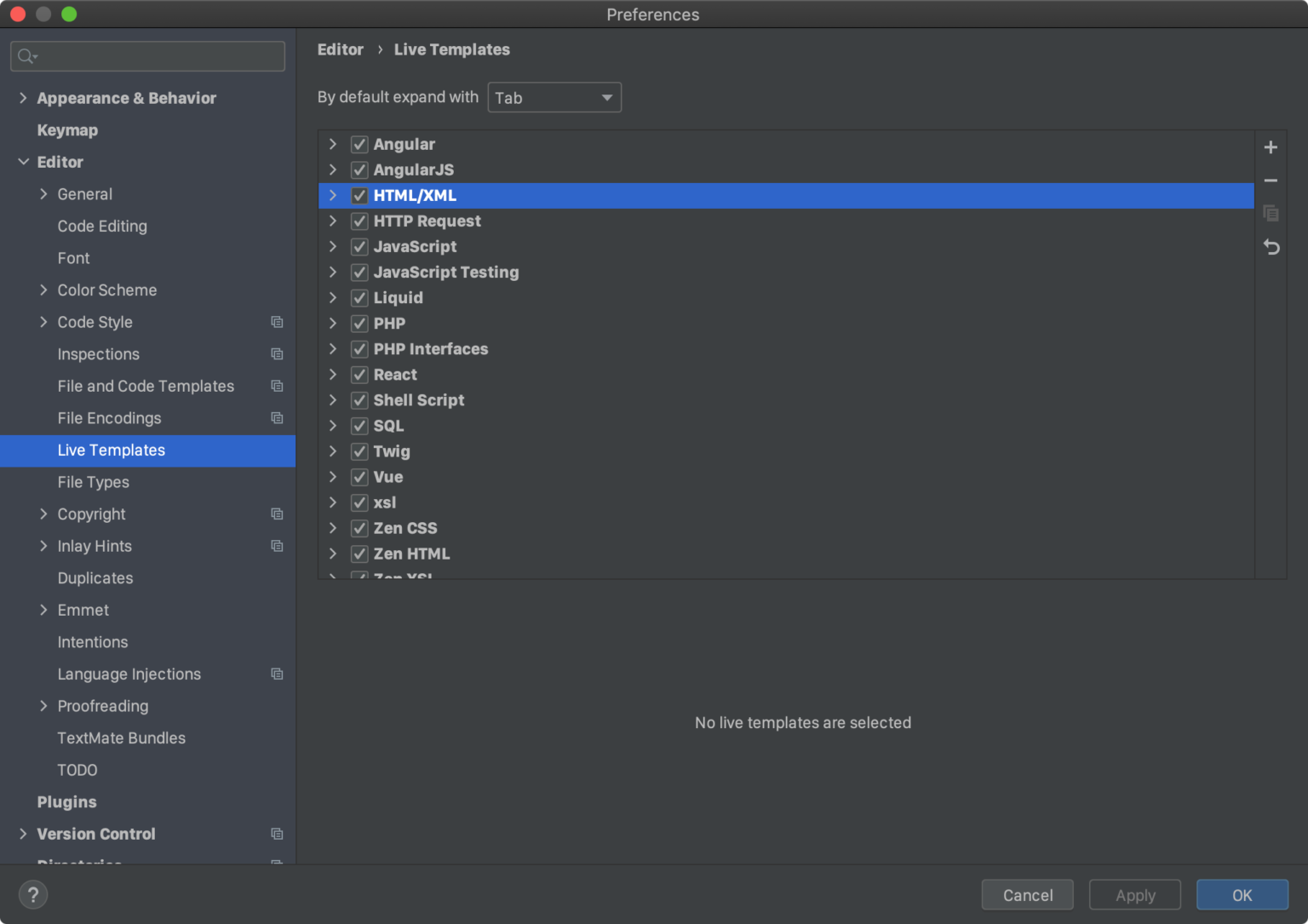Open the 'By default expand with' dropdown
Screen dimensions: 1308x924
pyautogui.click(x=554, y=98)
